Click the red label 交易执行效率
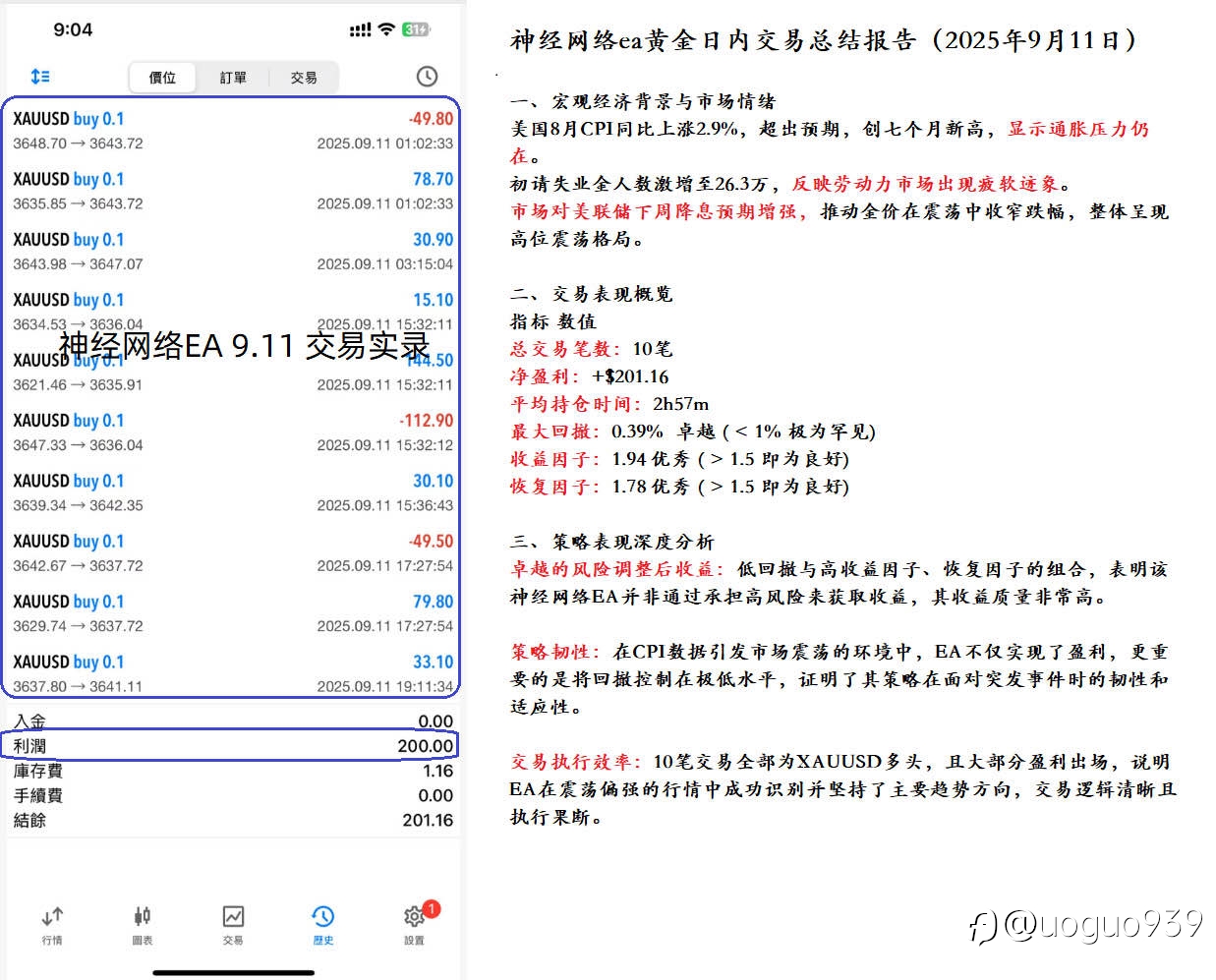The image size is (1216, 980). 577,762
